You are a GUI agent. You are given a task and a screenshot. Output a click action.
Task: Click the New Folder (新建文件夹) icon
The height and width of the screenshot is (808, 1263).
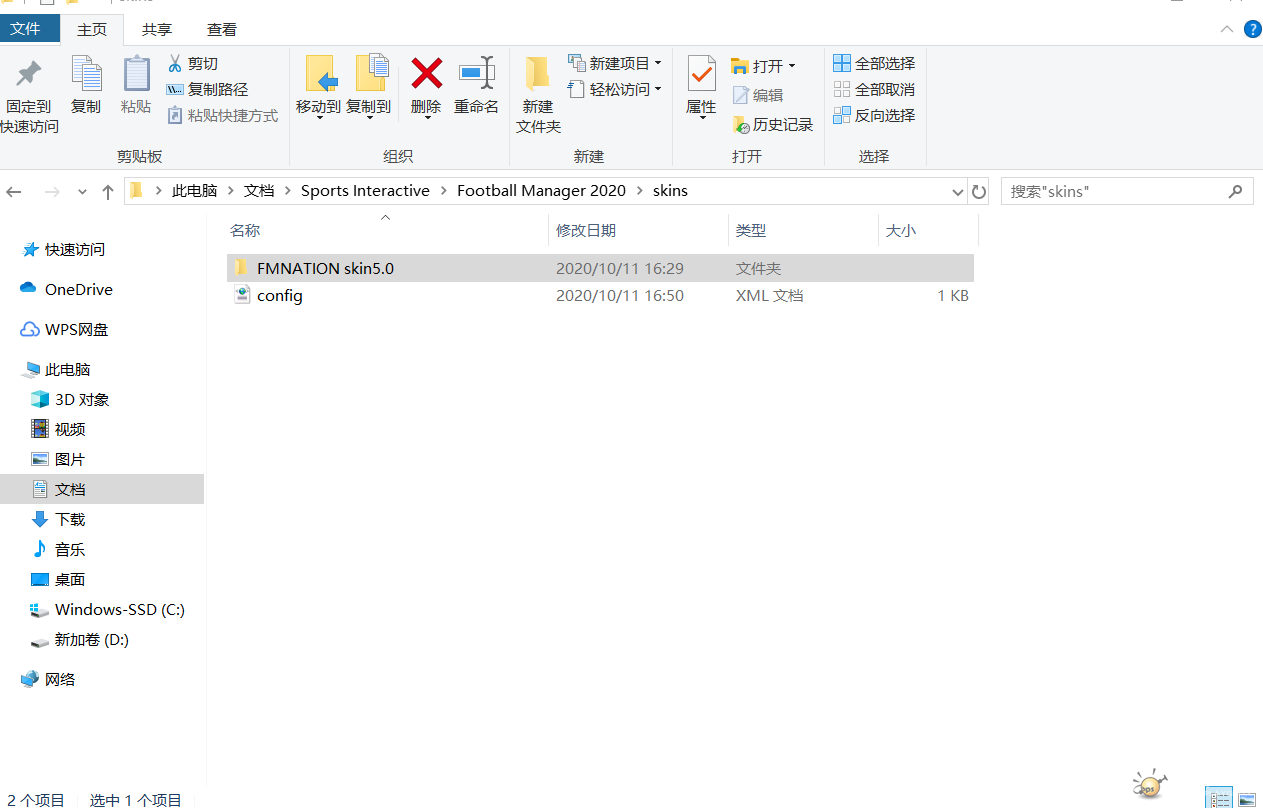pos(538,75)
